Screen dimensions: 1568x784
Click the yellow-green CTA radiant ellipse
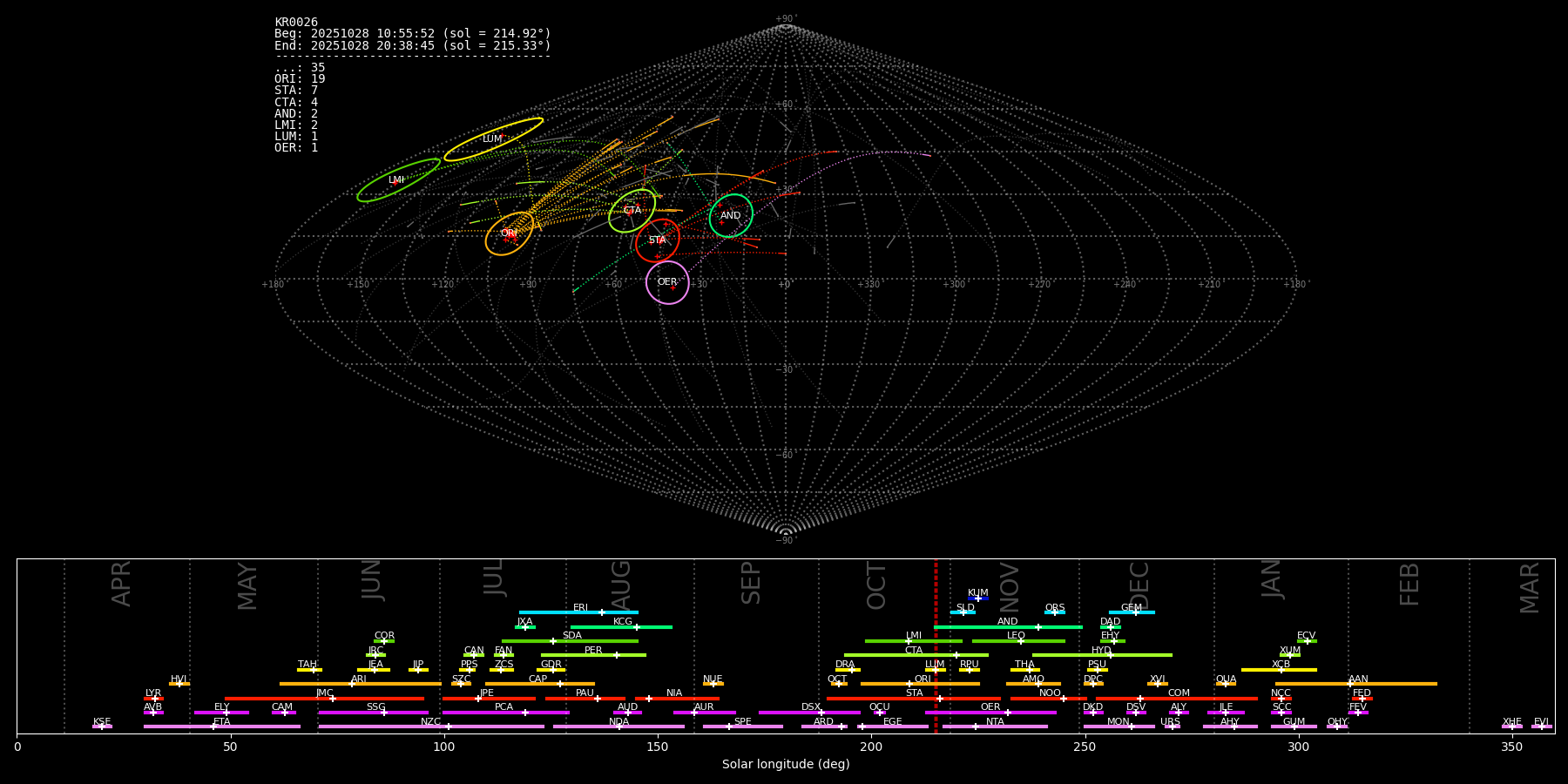click(x=632, y=211)
